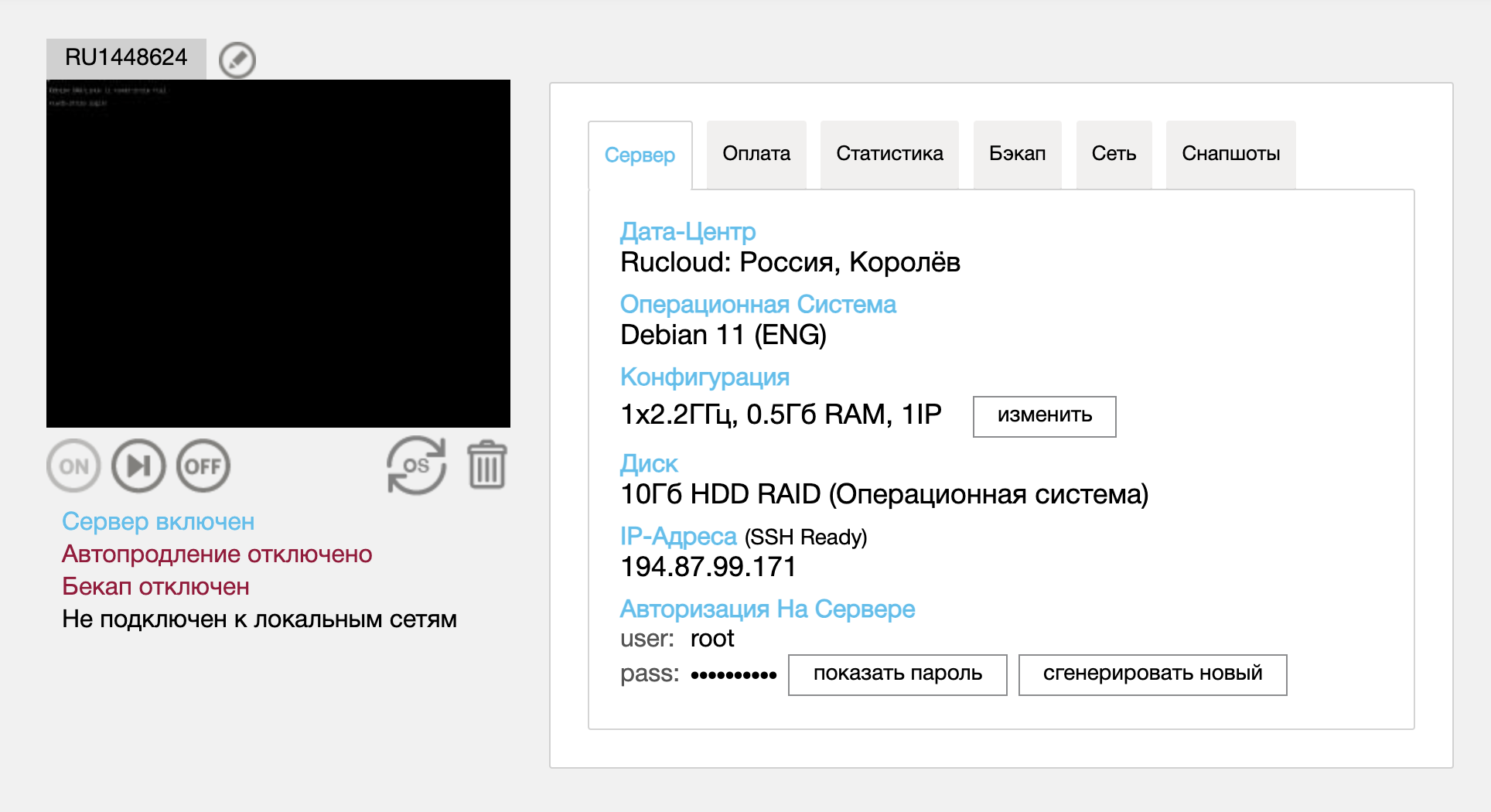Screen dimensions: 1491x812
Task: Click the показать пароль button
Action: [x=897, y=674]
